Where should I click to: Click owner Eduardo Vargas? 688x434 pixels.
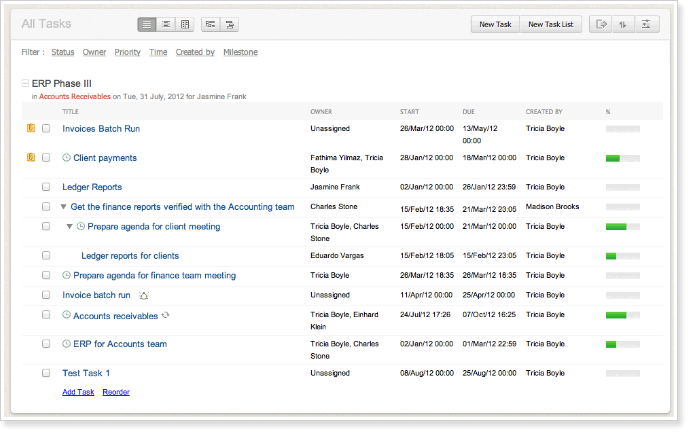click(337, 255)
